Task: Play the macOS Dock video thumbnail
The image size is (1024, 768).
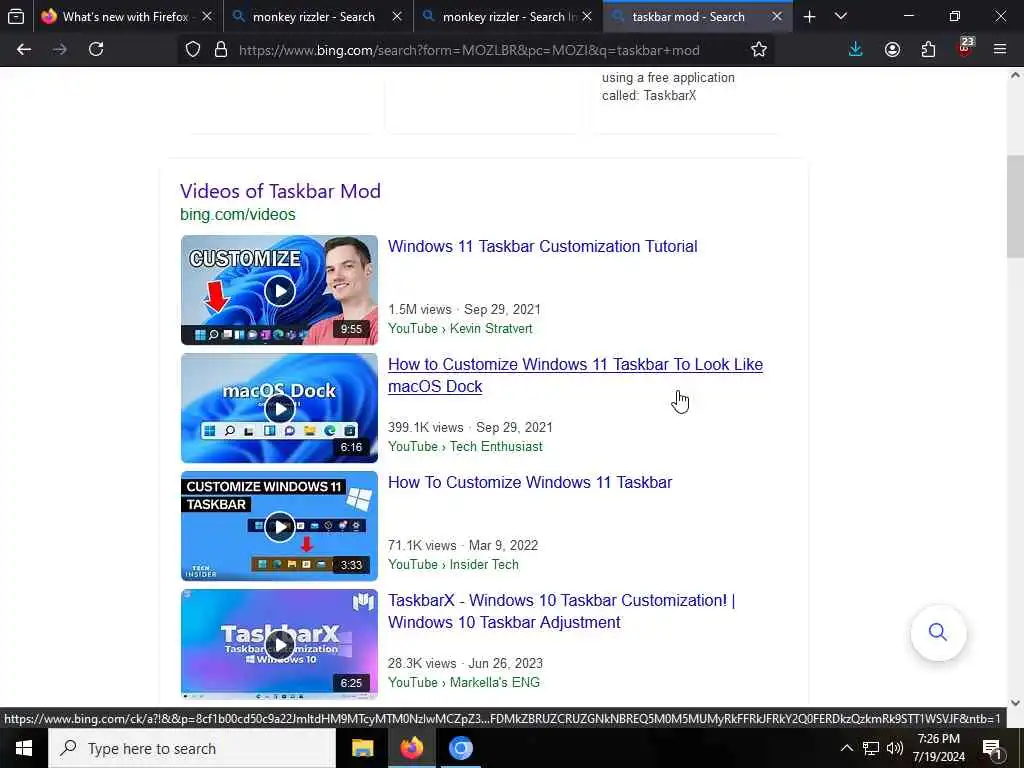Action: pyautogui.click(x=279, y=408)
